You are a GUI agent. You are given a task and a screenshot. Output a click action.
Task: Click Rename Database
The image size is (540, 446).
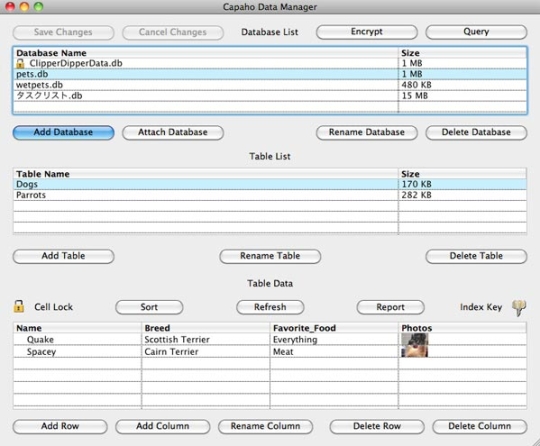366,132
